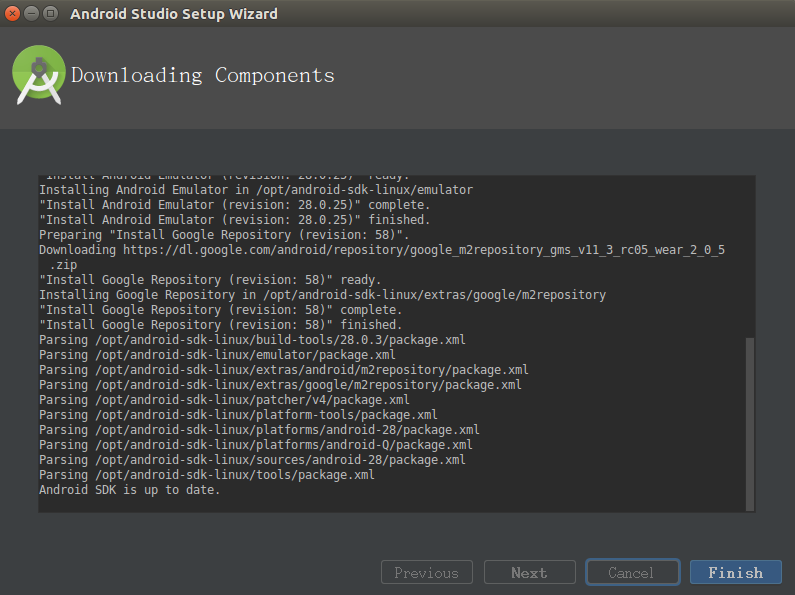Screen dimensions: 795x595
Task: Click the Google Repository 'finished.' log line
Action: pos(221,325)
